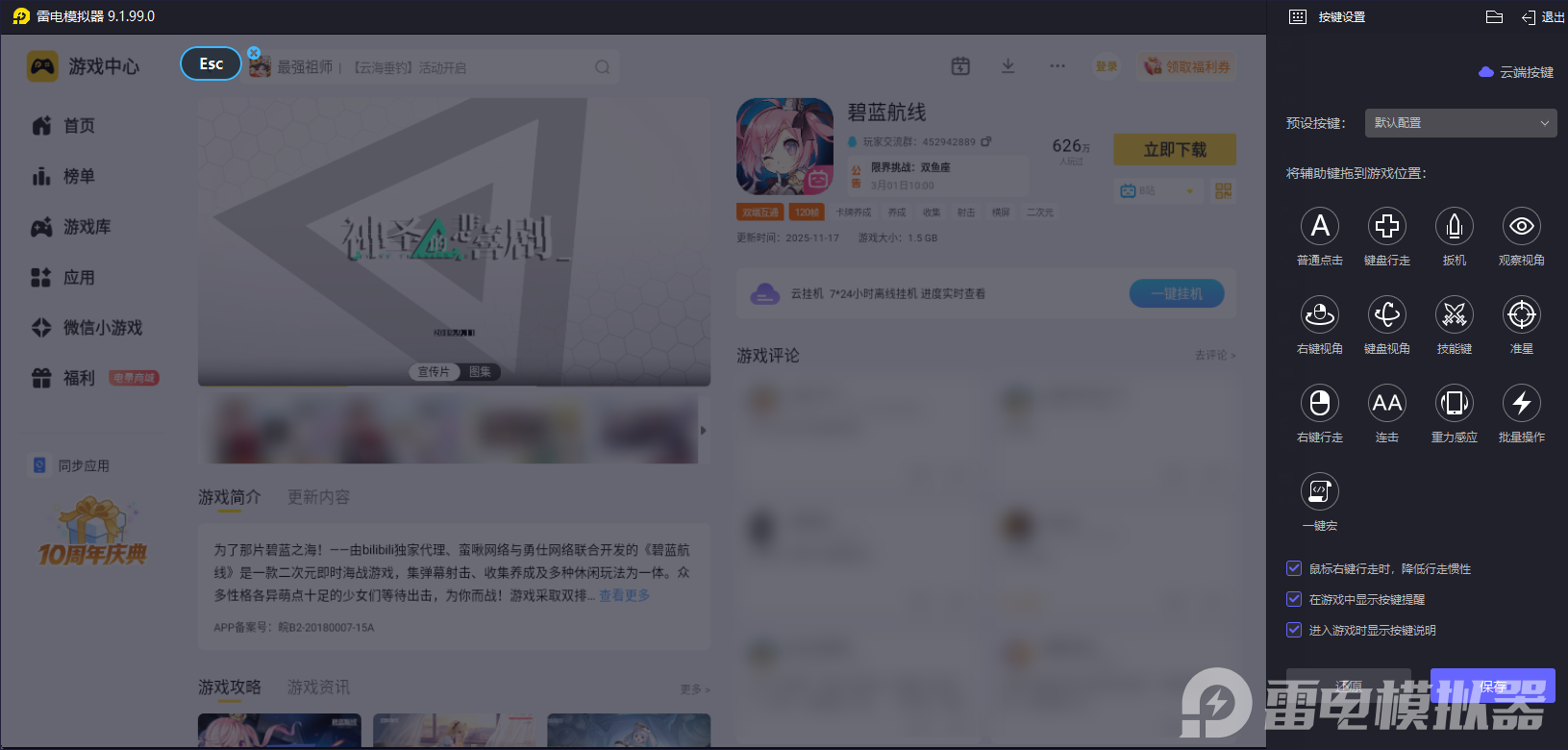This screenshot has height=750, width=1568.
Task: Select the 普通点击 (normal tap) key icon
Action: 1320,226
